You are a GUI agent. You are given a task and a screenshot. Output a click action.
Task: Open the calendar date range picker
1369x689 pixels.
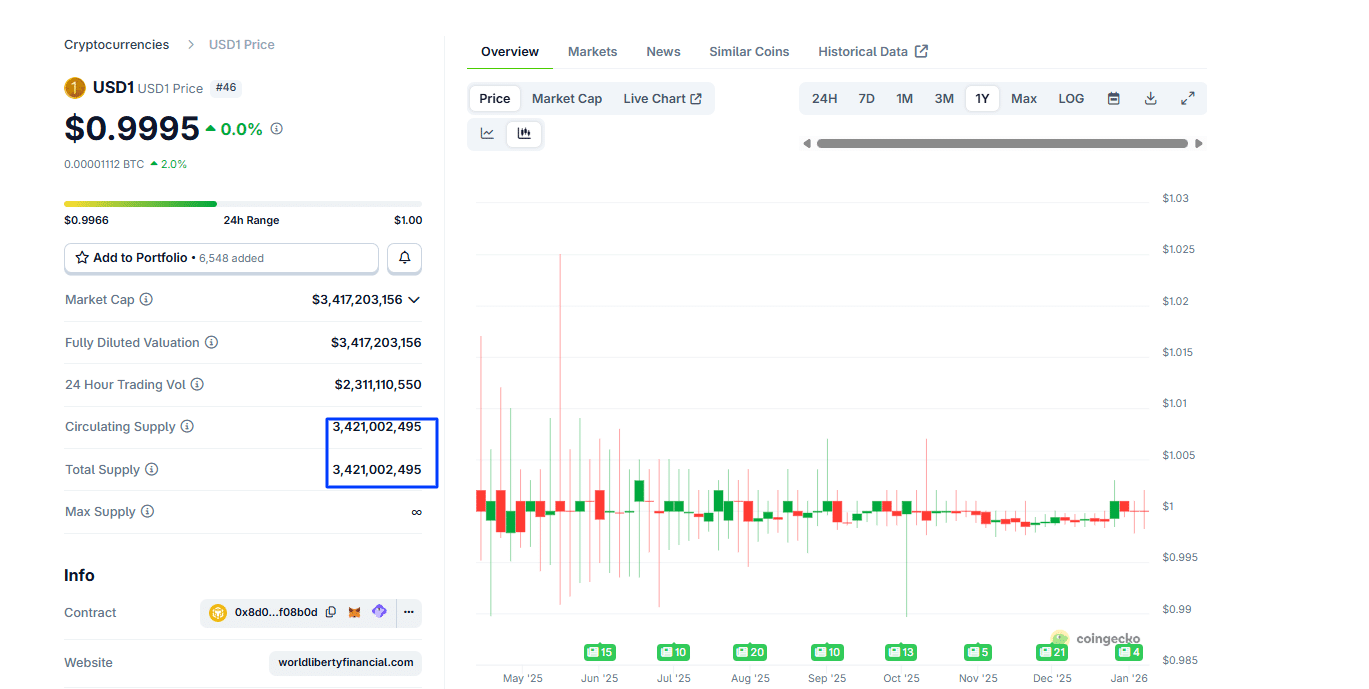coord(1113,98)
